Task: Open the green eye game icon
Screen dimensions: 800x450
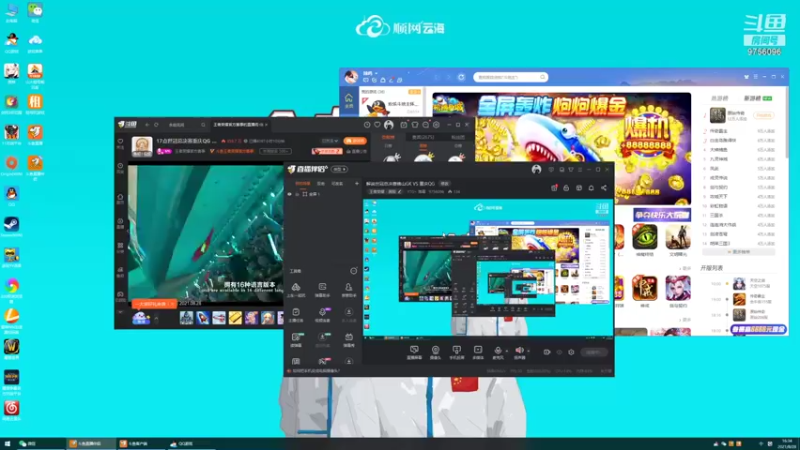Action: pyautogui.click(x=644, y=237)
